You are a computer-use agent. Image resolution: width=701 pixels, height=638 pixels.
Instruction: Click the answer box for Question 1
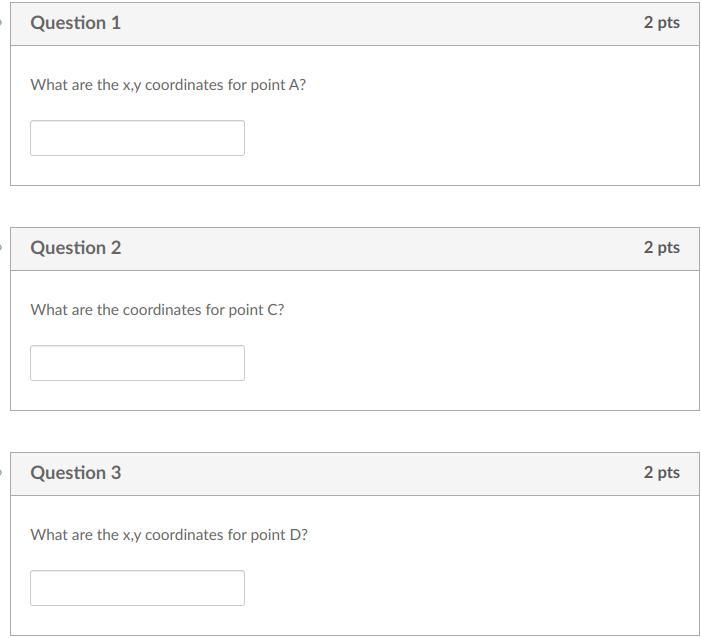click(137, 138)
